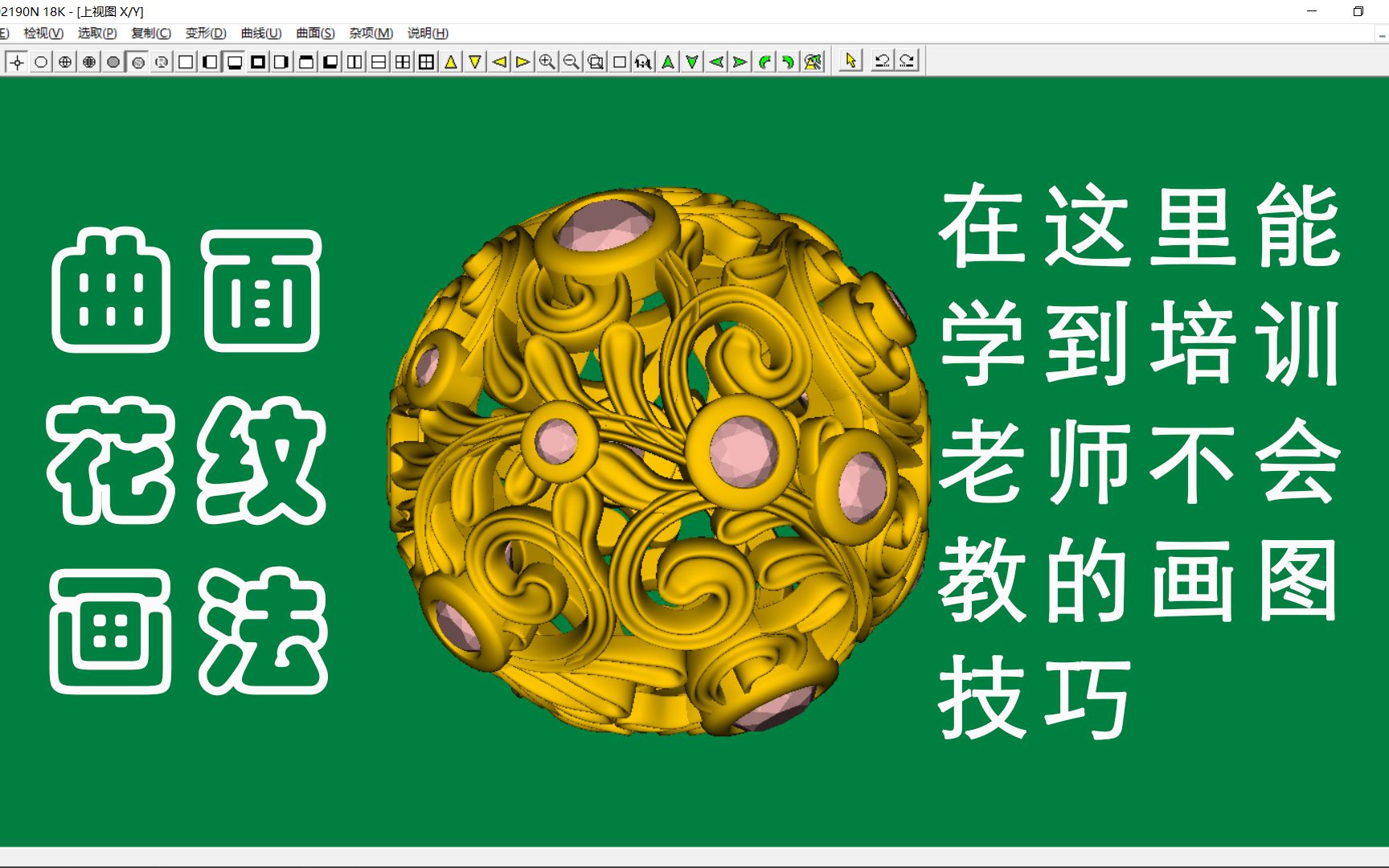Screen dimensions: 1389x868
Task: Select the yellow pointer selection tool
Action: click(x=849, y=60)
